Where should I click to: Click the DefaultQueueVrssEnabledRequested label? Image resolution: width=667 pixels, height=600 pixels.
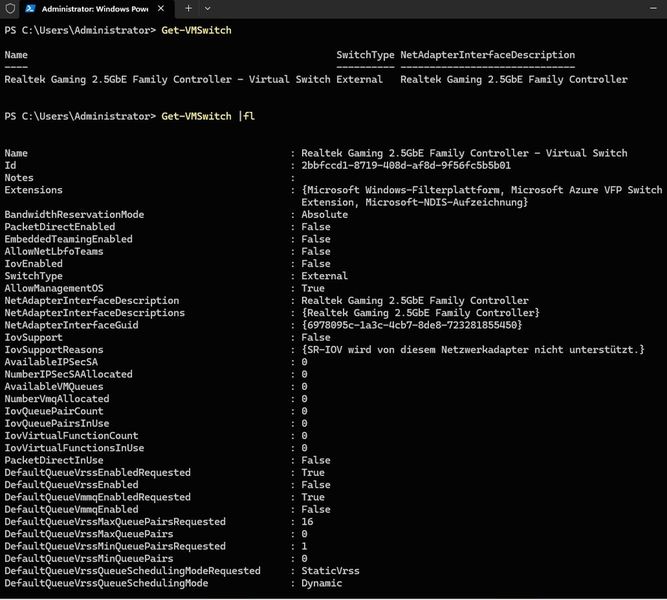[98, 473]
